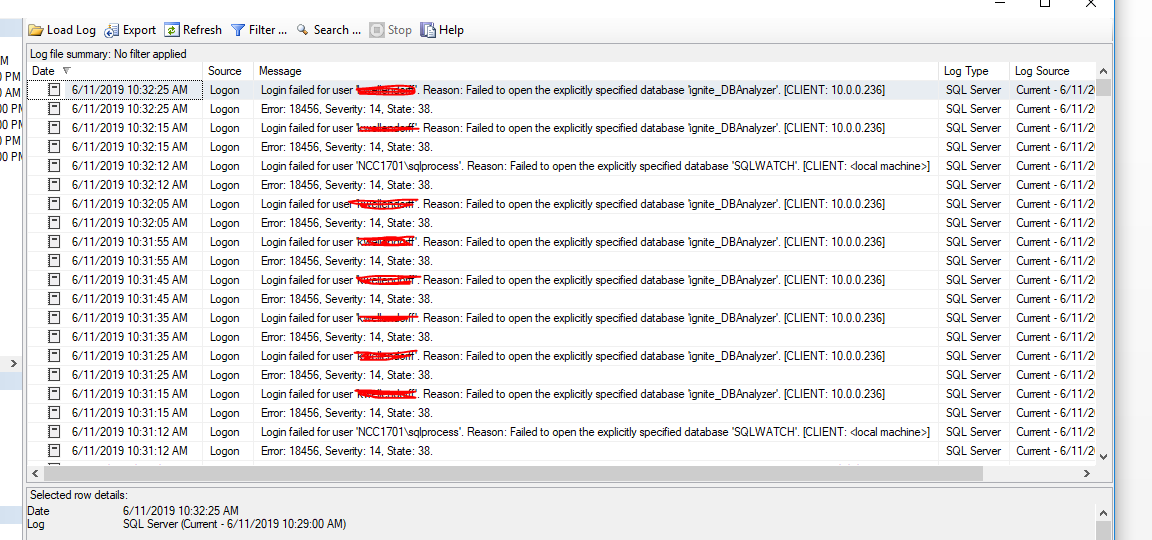This screenshot has height=540, width=1152.
Task: Click the log list scroll down arrow
Action: 1104,456
